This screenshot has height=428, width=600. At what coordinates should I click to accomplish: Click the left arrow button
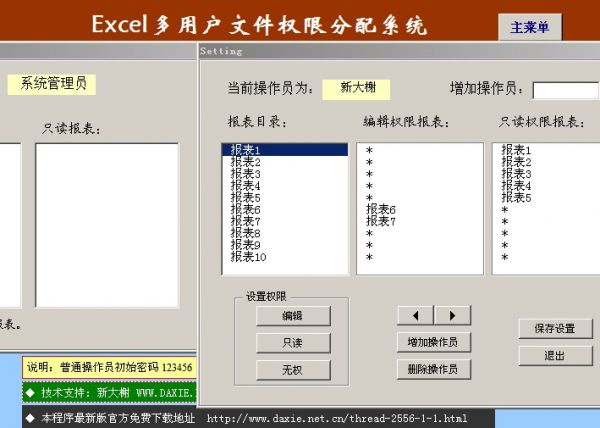pyautogui.click(x=415, y=315)
